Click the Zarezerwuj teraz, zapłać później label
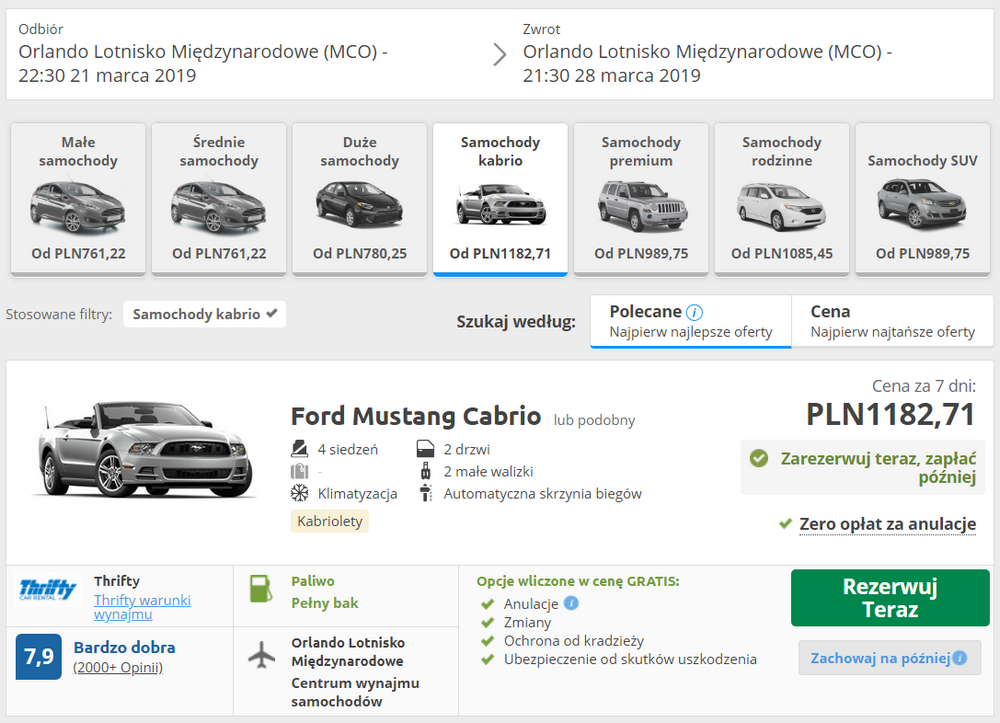The height and width of the screenshot is (723, 1000). [878, 467]
